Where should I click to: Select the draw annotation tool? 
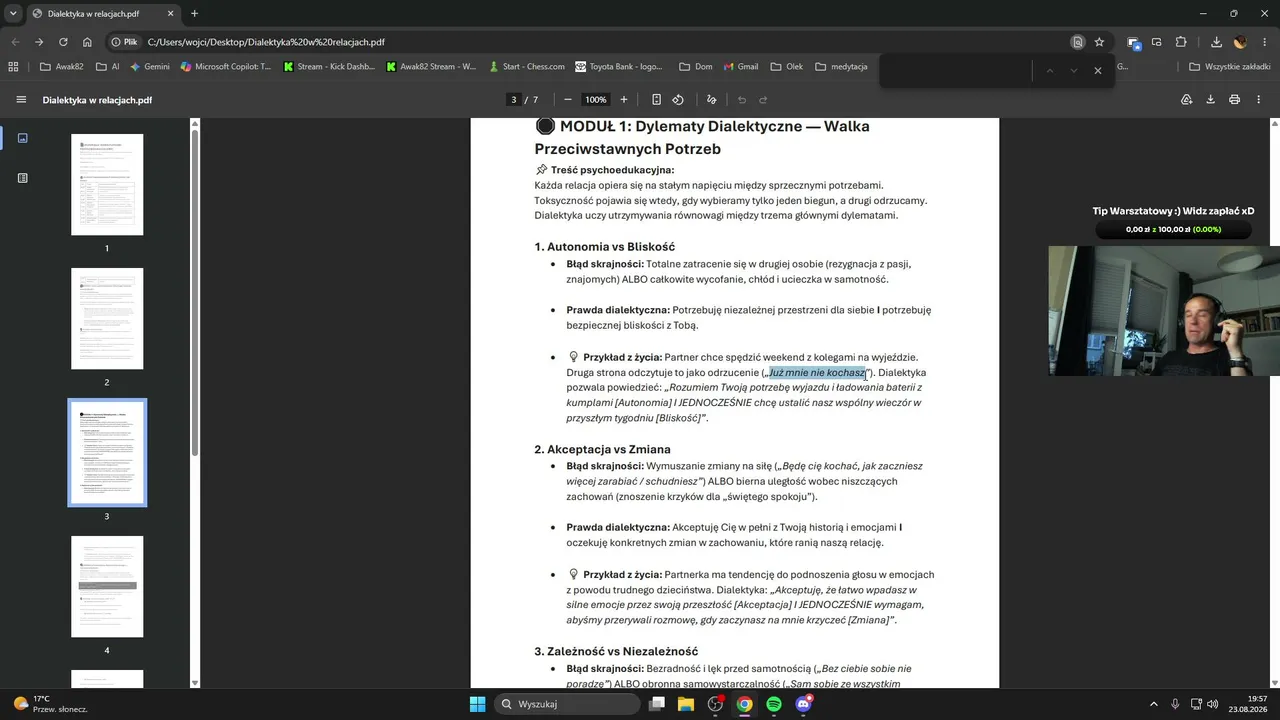(x=712, y=100)
